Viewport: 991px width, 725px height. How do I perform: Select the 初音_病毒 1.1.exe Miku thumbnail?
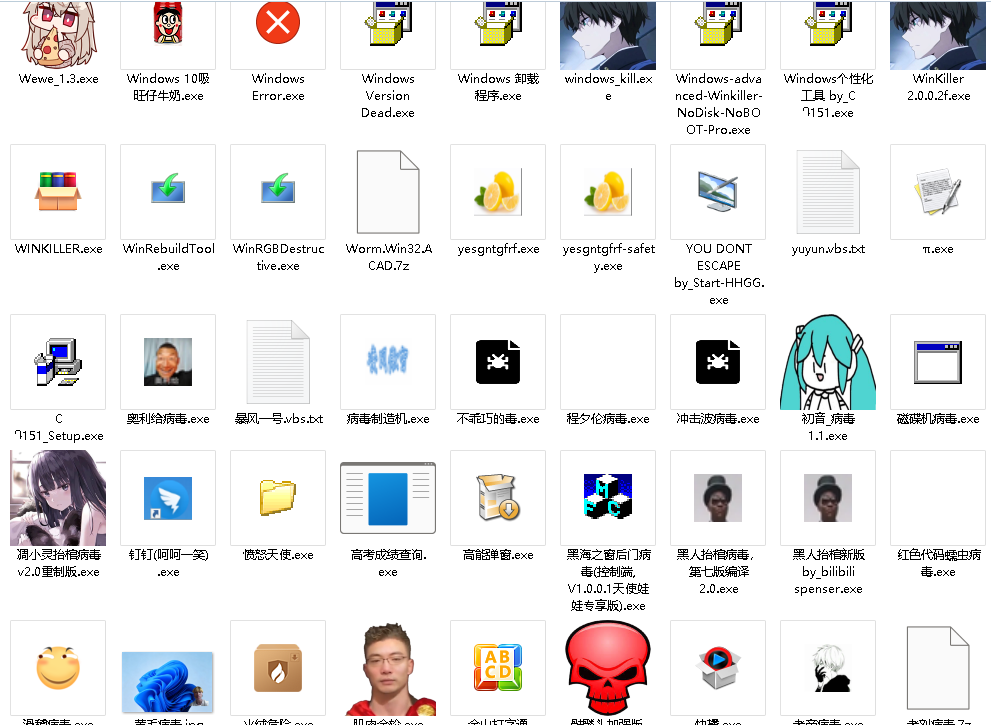point(827,362)
